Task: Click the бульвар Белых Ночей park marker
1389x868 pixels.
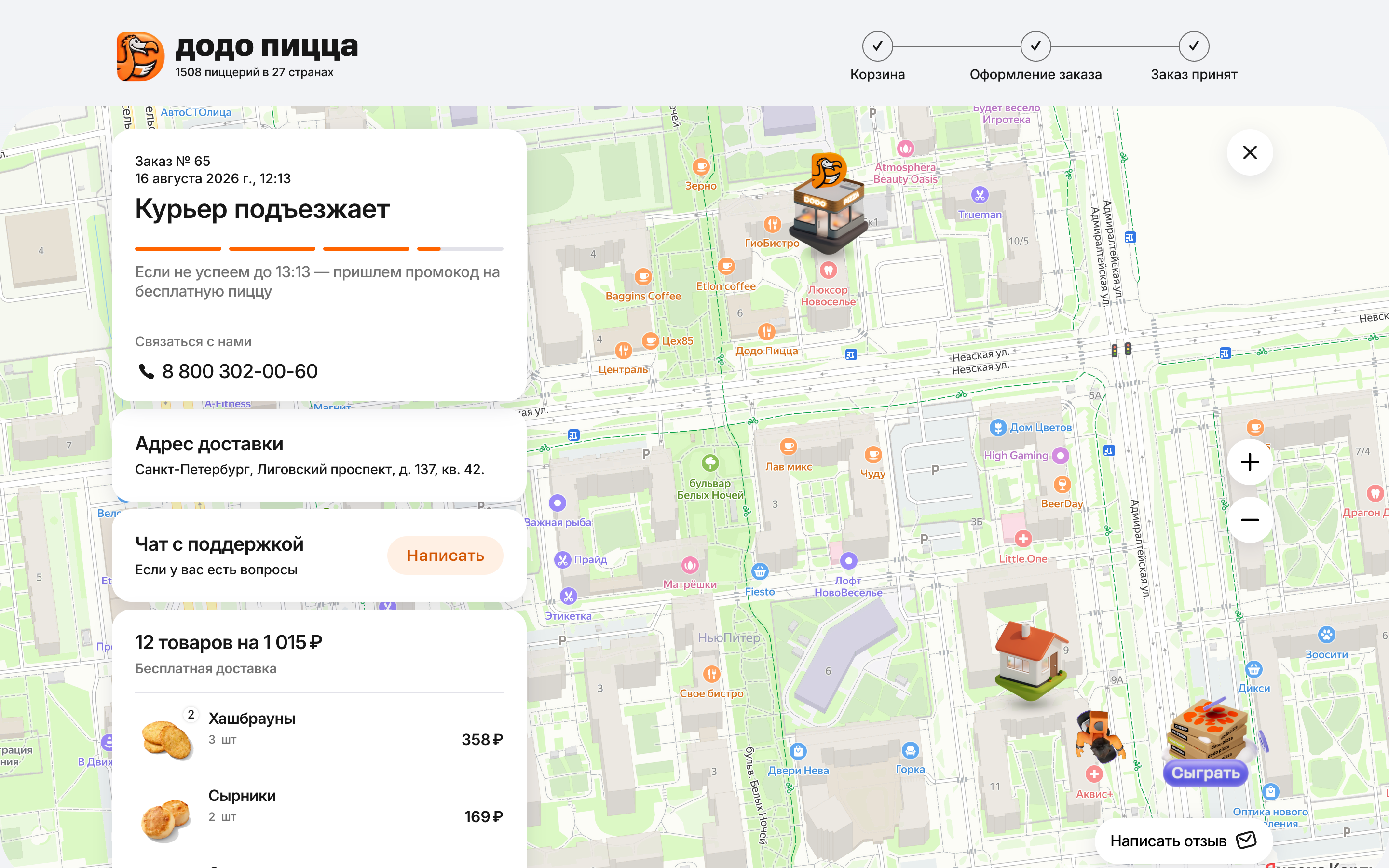Action: pos(710,463)
